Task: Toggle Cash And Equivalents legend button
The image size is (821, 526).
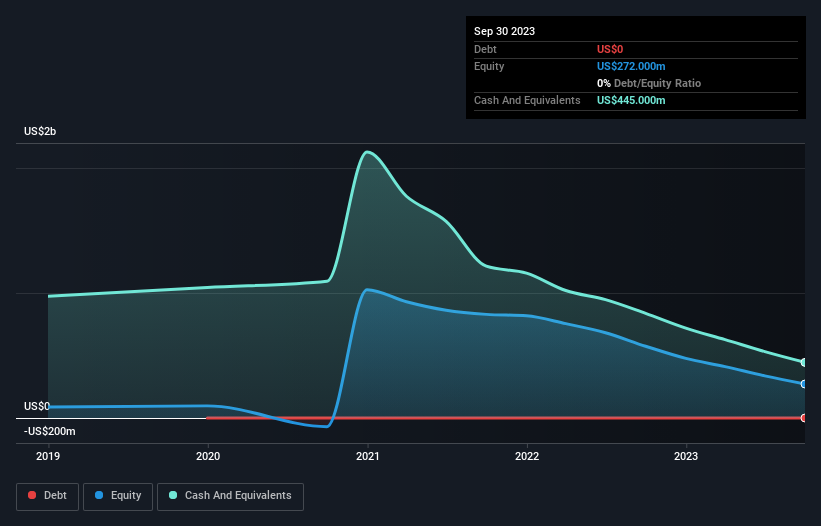Action: (230, 496)
